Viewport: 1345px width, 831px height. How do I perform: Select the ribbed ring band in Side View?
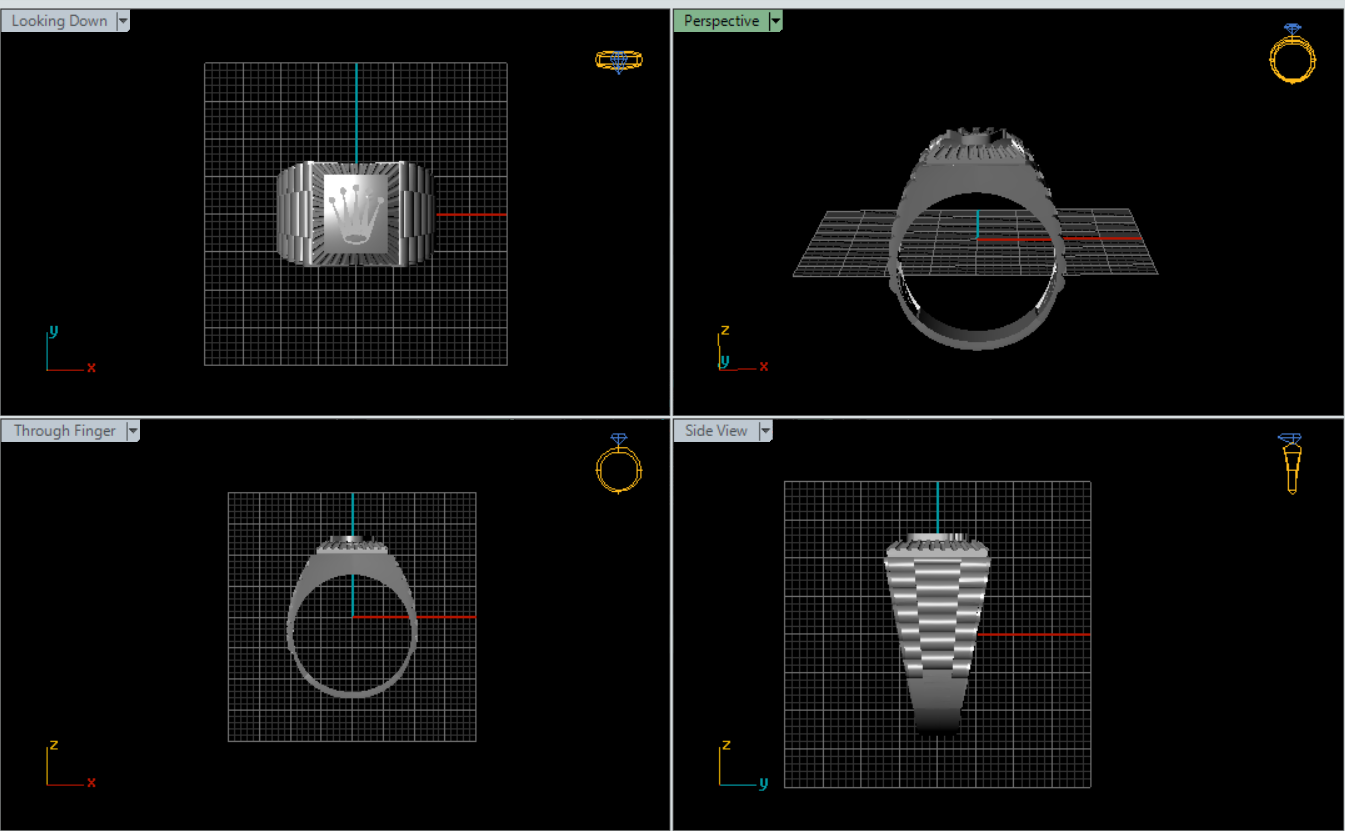pos(936,620)
